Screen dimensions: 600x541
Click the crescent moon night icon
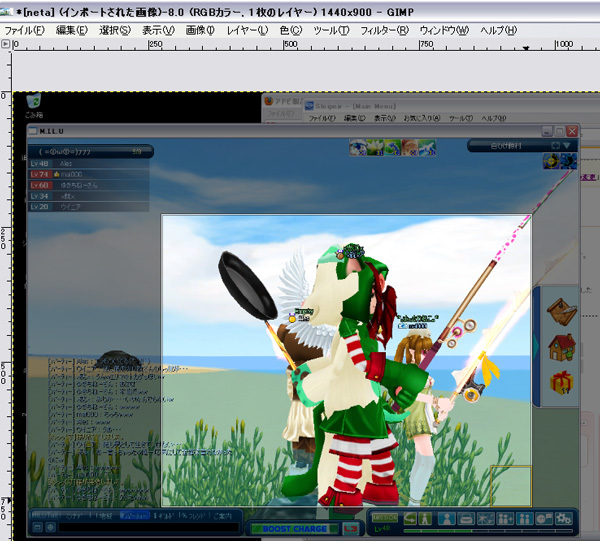point(569,161)
